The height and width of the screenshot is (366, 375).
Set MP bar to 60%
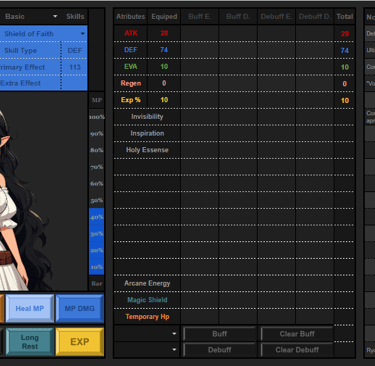pyautogui.click(x=97, y=184)
